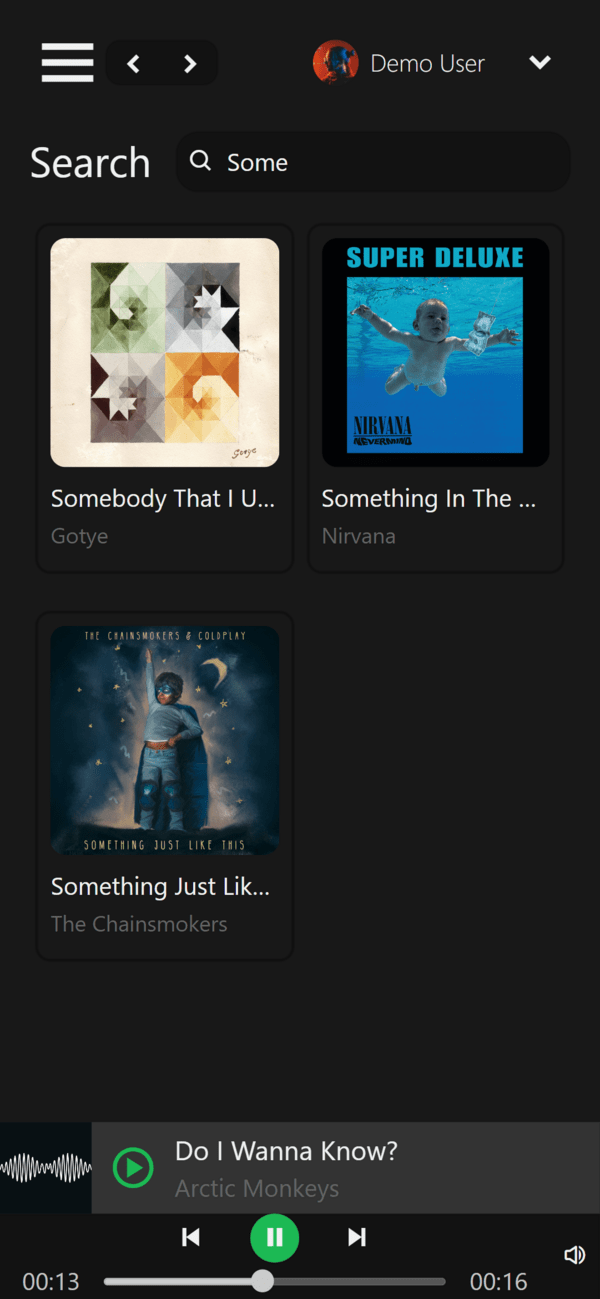
Task: Pause playback with the green button
Action: (x=274, y=1238)
